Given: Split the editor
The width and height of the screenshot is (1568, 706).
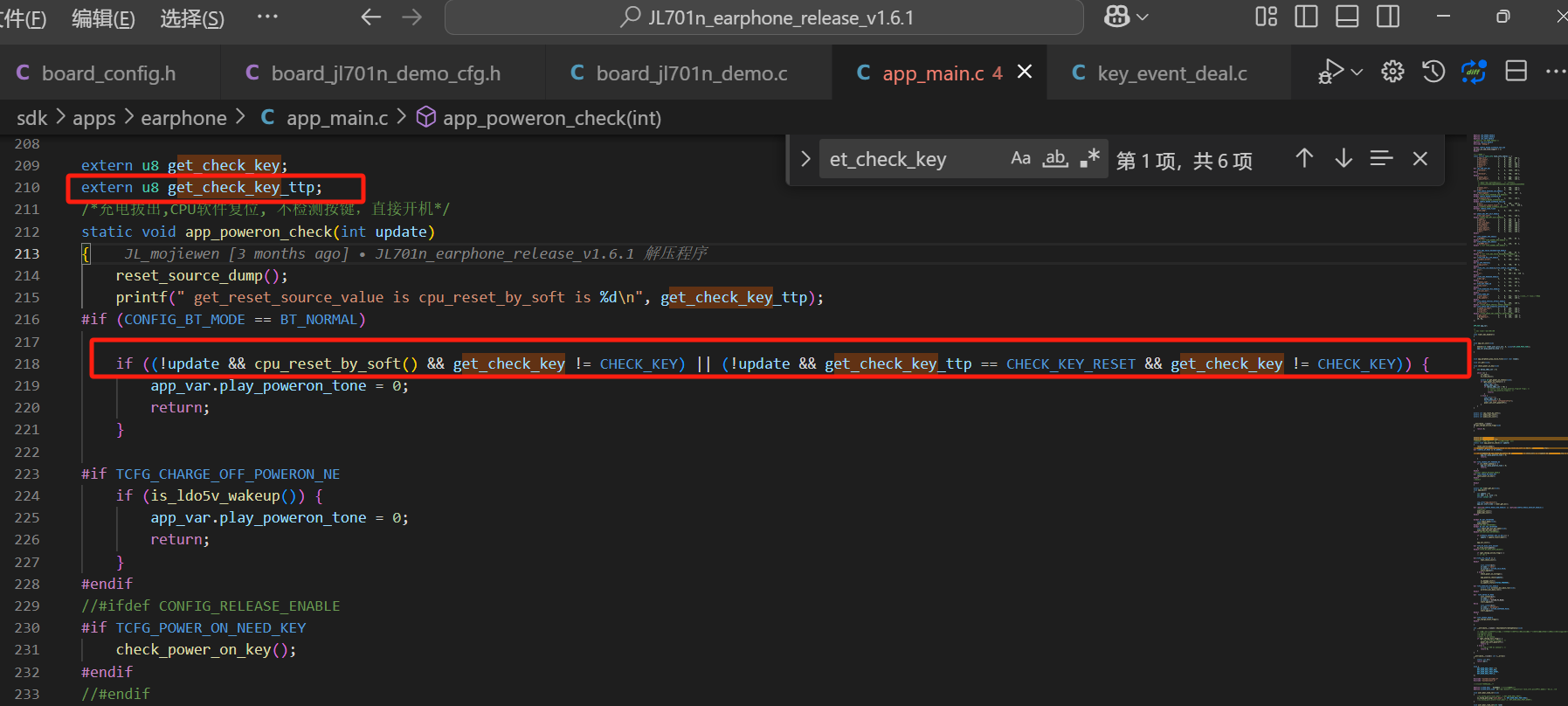Looking at the screenshot, I should click(x=1516, y=72).
